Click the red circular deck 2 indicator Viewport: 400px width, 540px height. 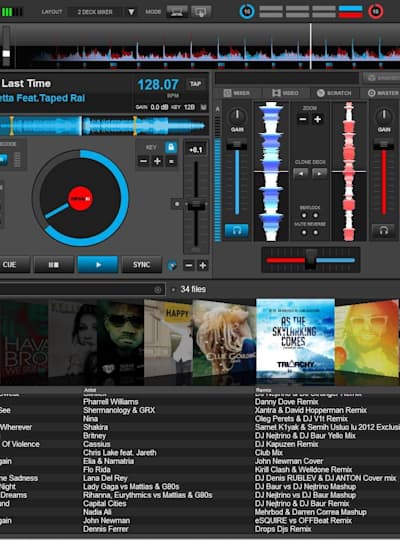coord(375,11)
